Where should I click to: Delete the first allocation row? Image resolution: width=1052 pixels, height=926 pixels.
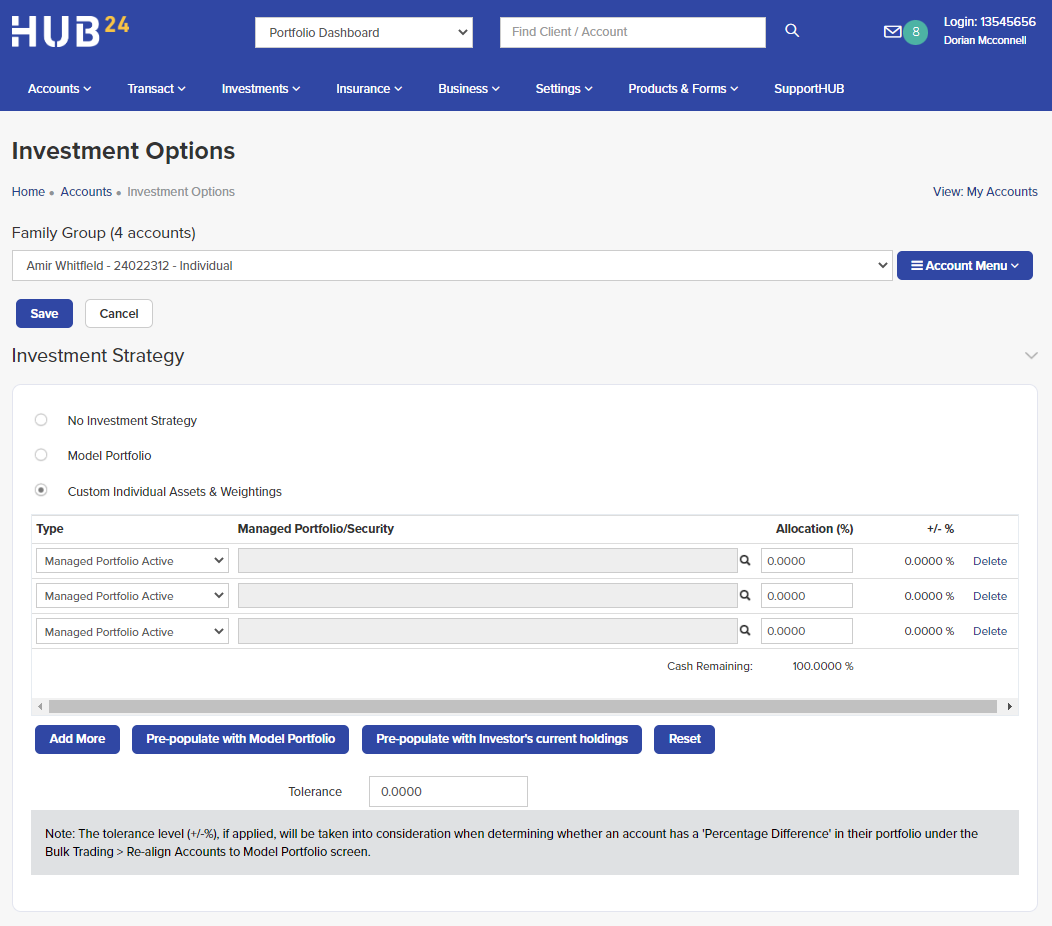tap(989, 560)
